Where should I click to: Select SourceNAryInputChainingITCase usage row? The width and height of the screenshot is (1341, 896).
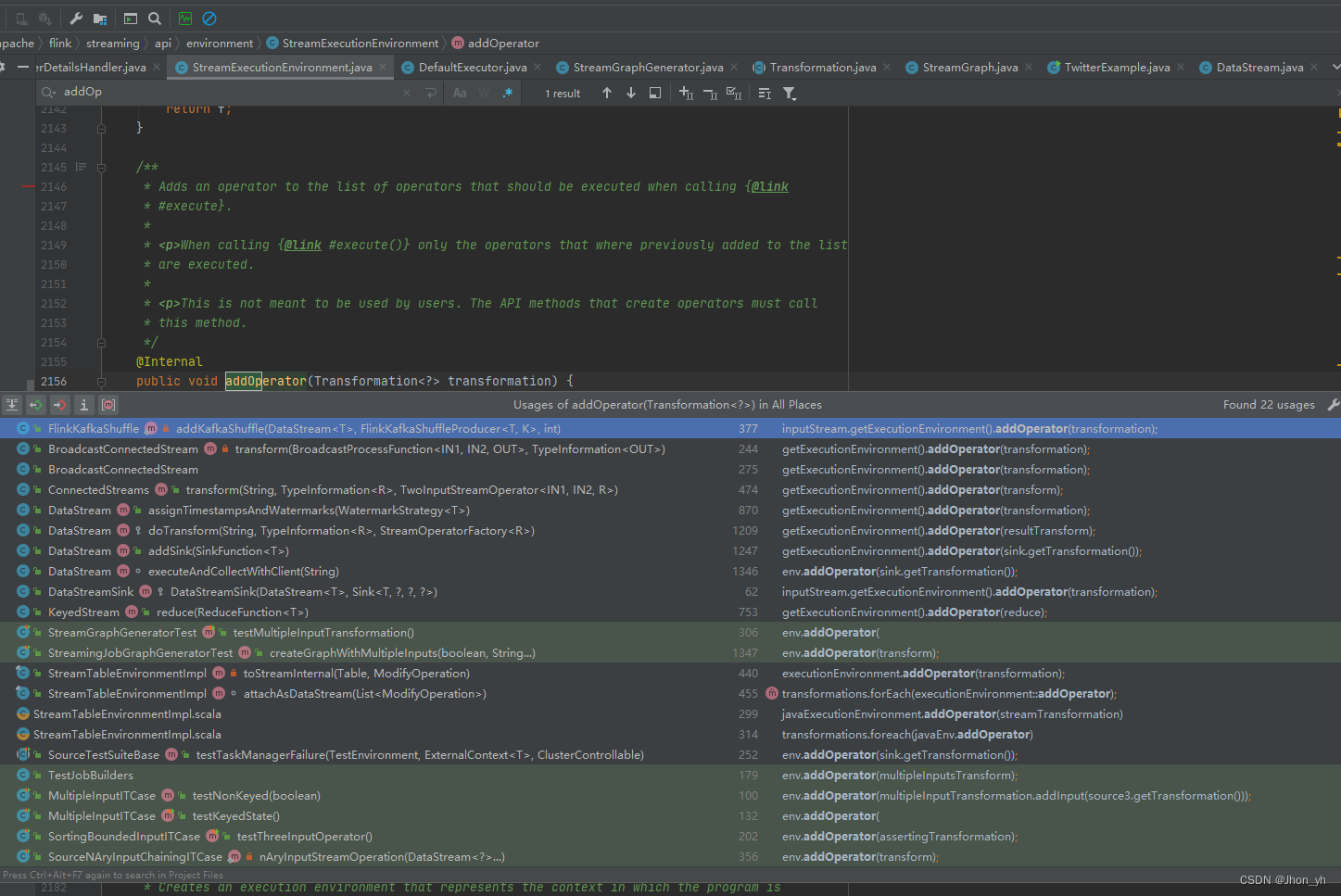pos(670,857)
